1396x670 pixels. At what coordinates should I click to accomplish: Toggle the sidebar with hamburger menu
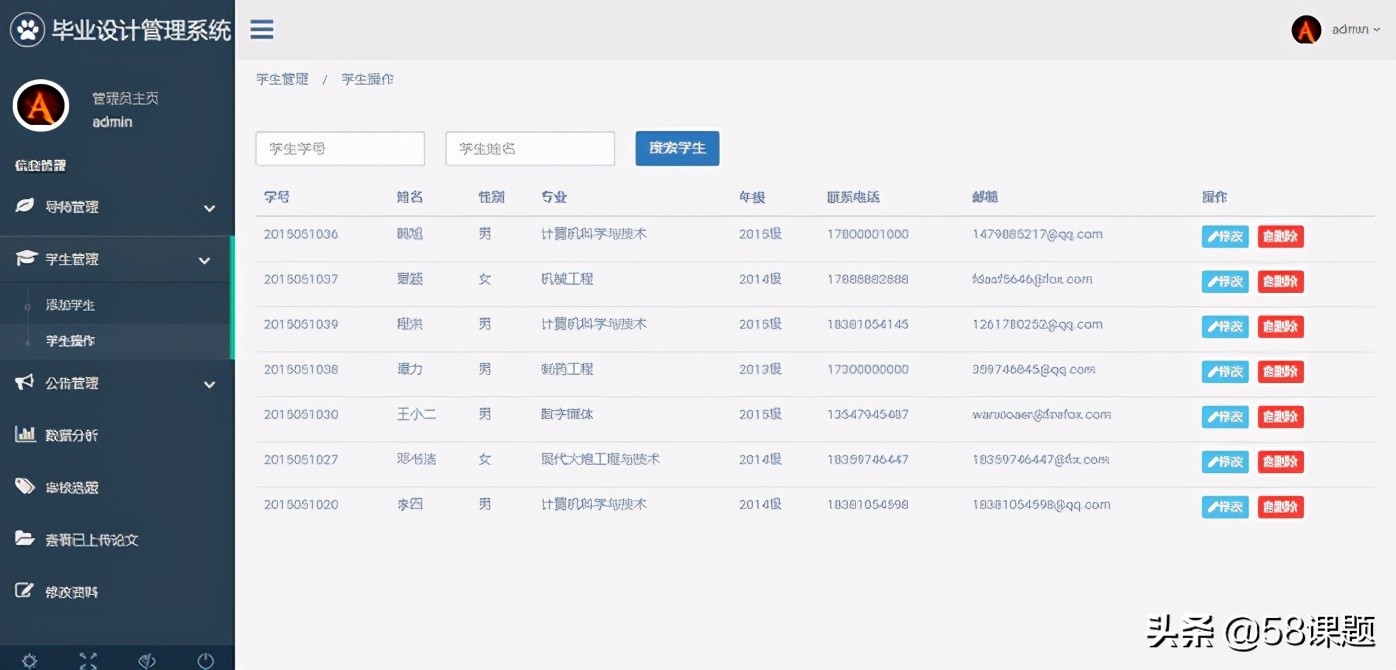261,30
